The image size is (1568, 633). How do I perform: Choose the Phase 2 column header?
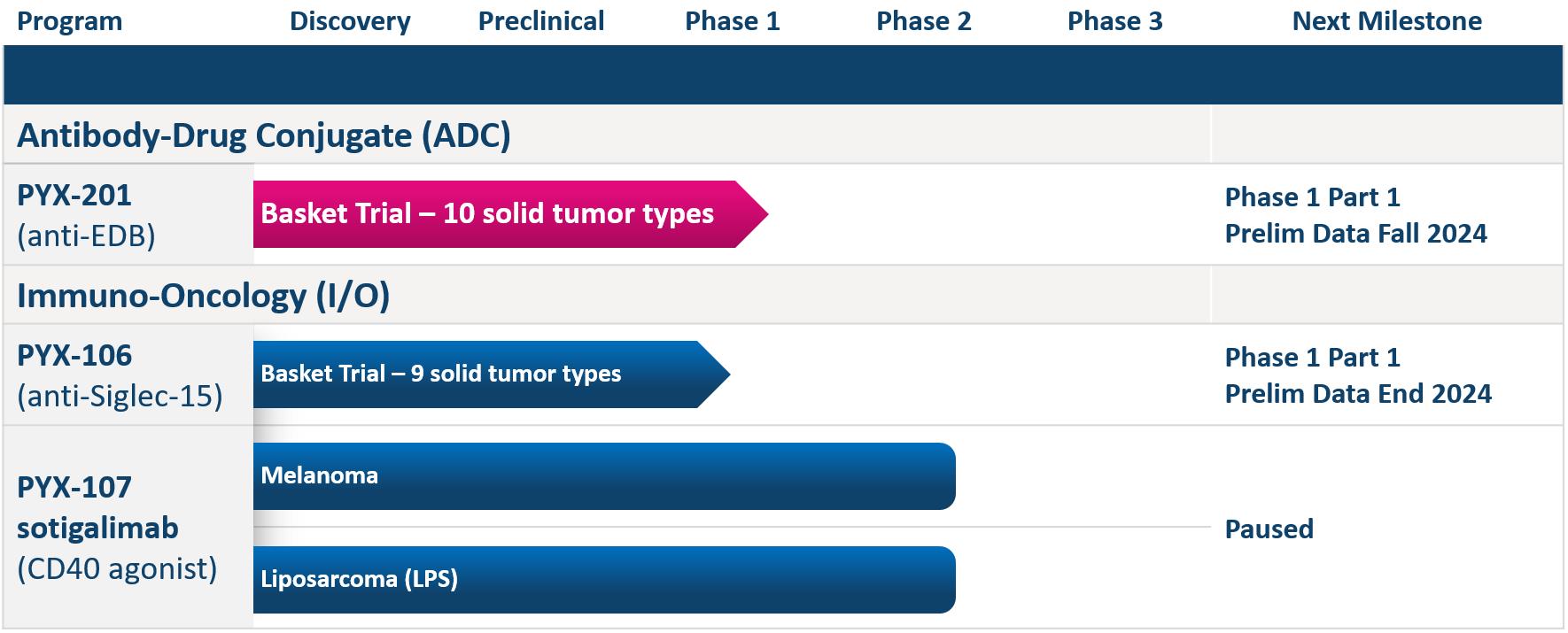point(924,21)
